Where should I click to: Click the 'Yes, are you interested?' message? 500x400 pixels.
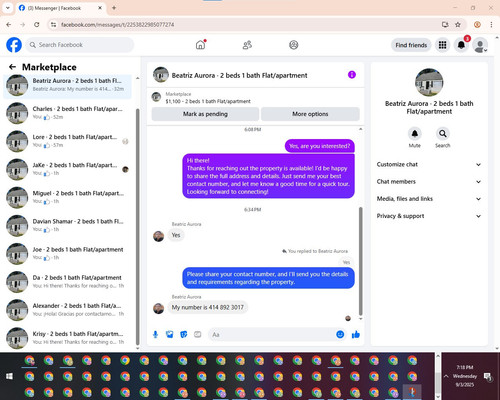319,146
